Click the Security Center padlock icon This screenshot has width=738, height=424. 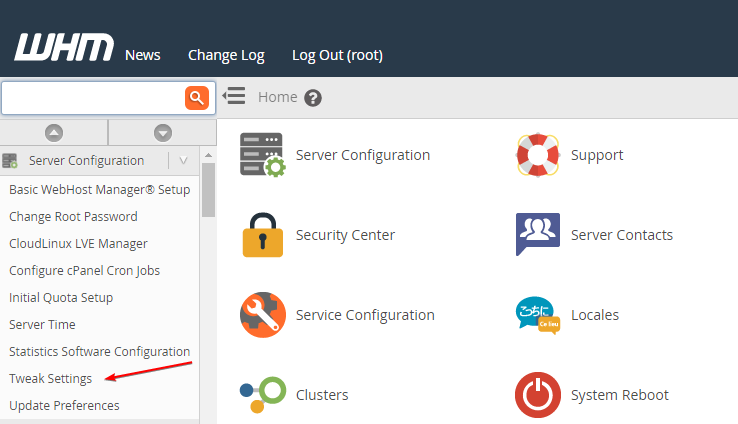tap(263, 235)
